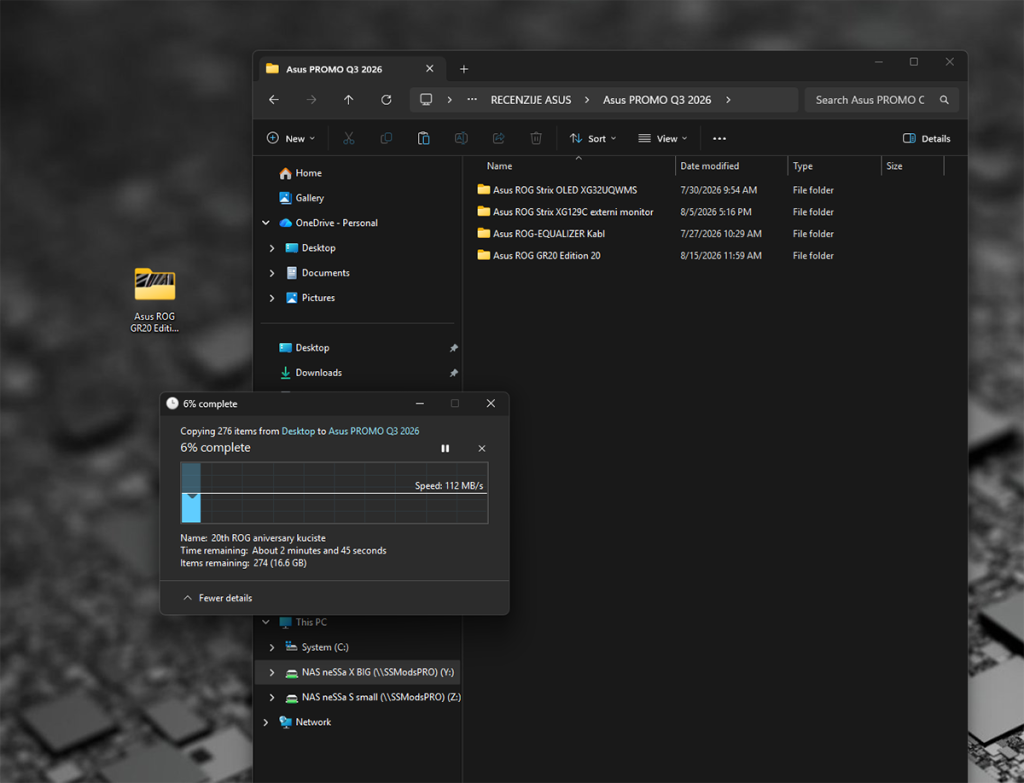This screenshot has width=1024, height=783.
Task: Click the pin icon beside Downloads
Action: click(453, 373)
